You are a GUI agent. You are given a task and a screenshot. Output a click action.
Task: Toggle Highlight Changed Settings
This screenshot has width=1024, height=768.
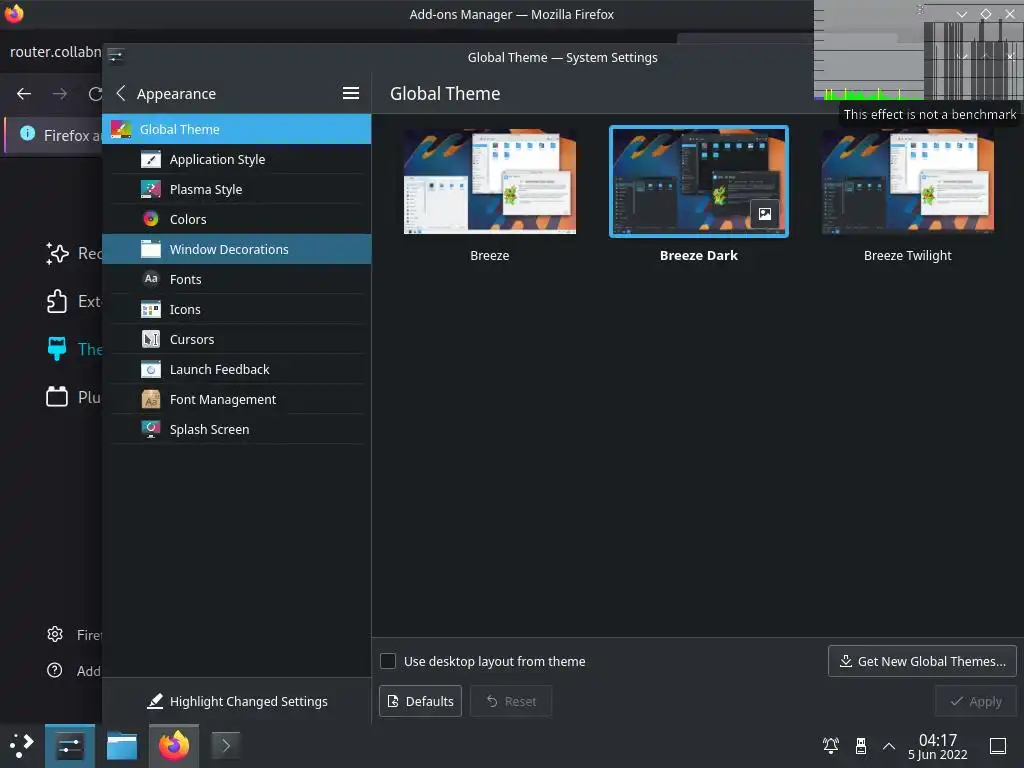237,701
